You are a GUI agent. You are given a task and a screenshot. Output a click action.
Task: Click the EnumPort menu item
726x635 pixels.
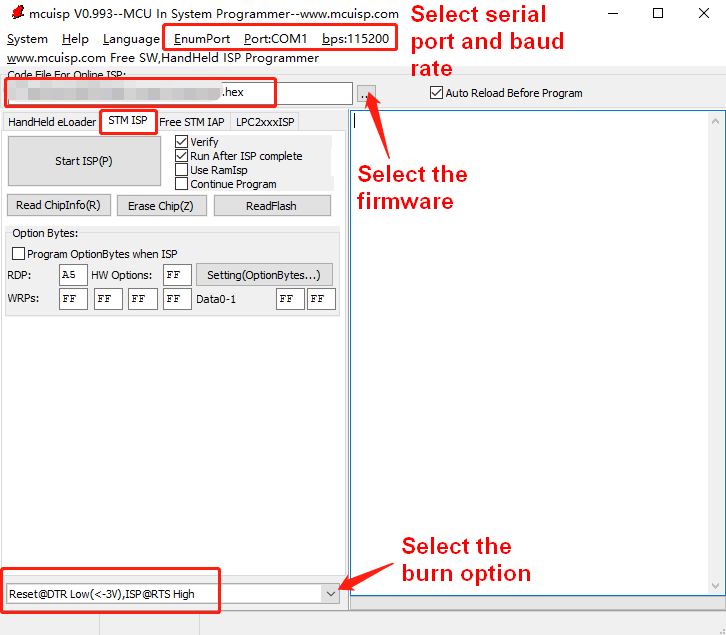tap(201, 39)
